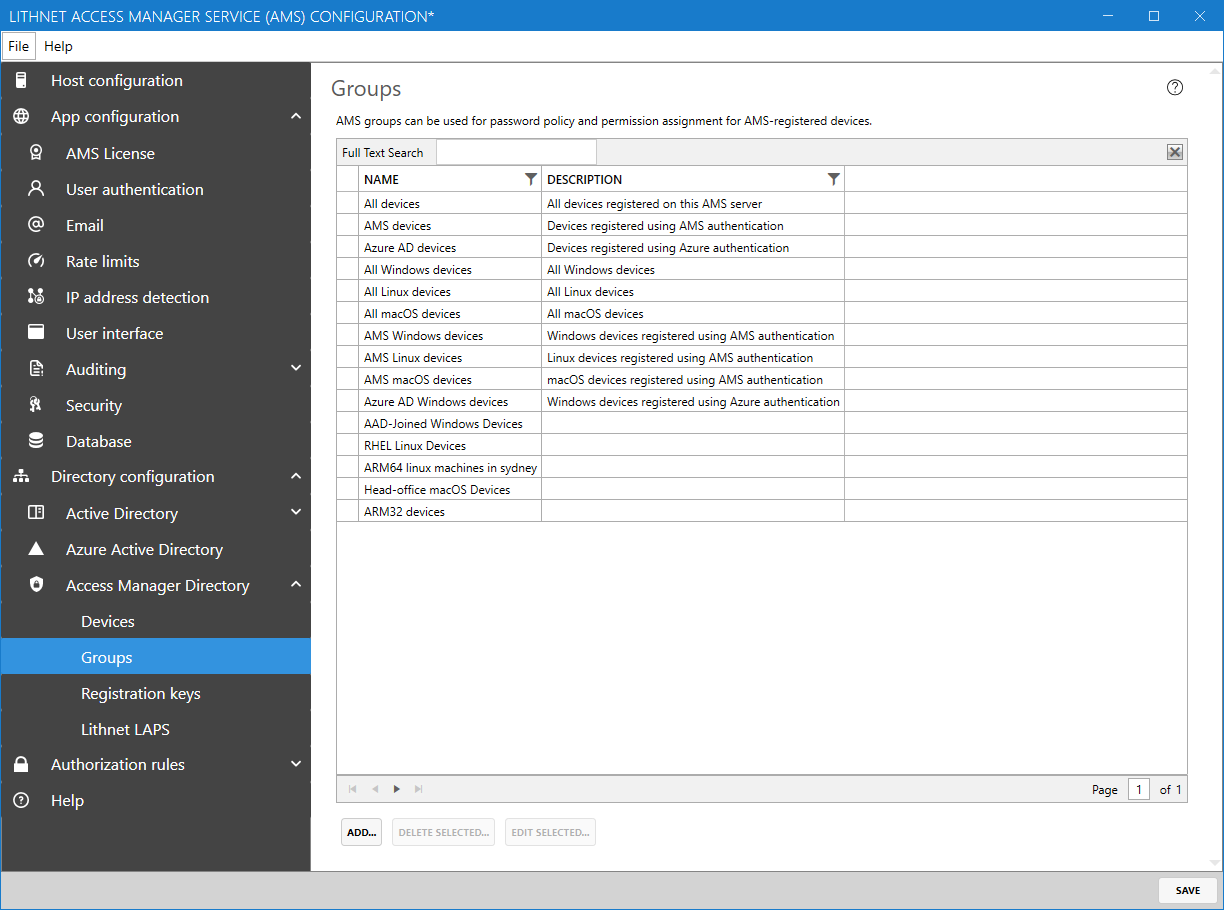Click the Email at-sign icon
This screenshot has width=1224, height=910.
tap(36, 225)
